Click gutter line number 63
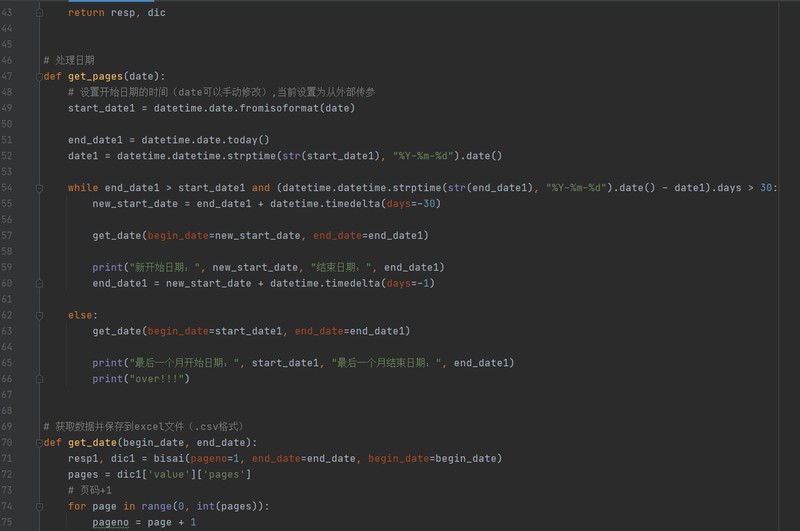Screen dimensions: 800x531 7,331
